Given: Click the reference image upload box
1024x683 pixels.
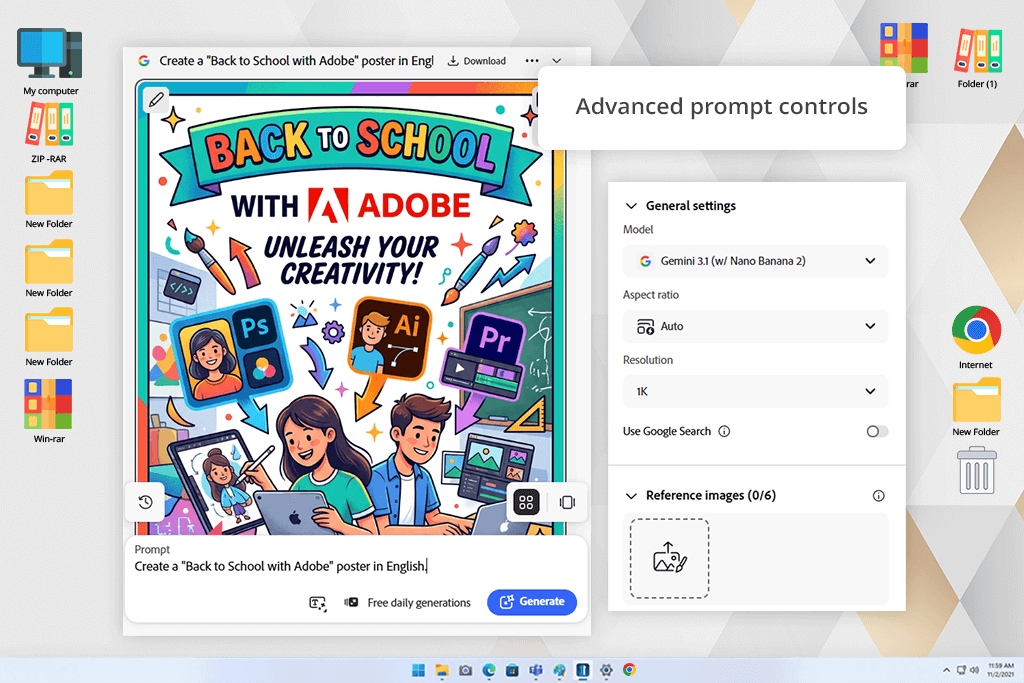Looking at the screenshot, I should tap(669, 559).
